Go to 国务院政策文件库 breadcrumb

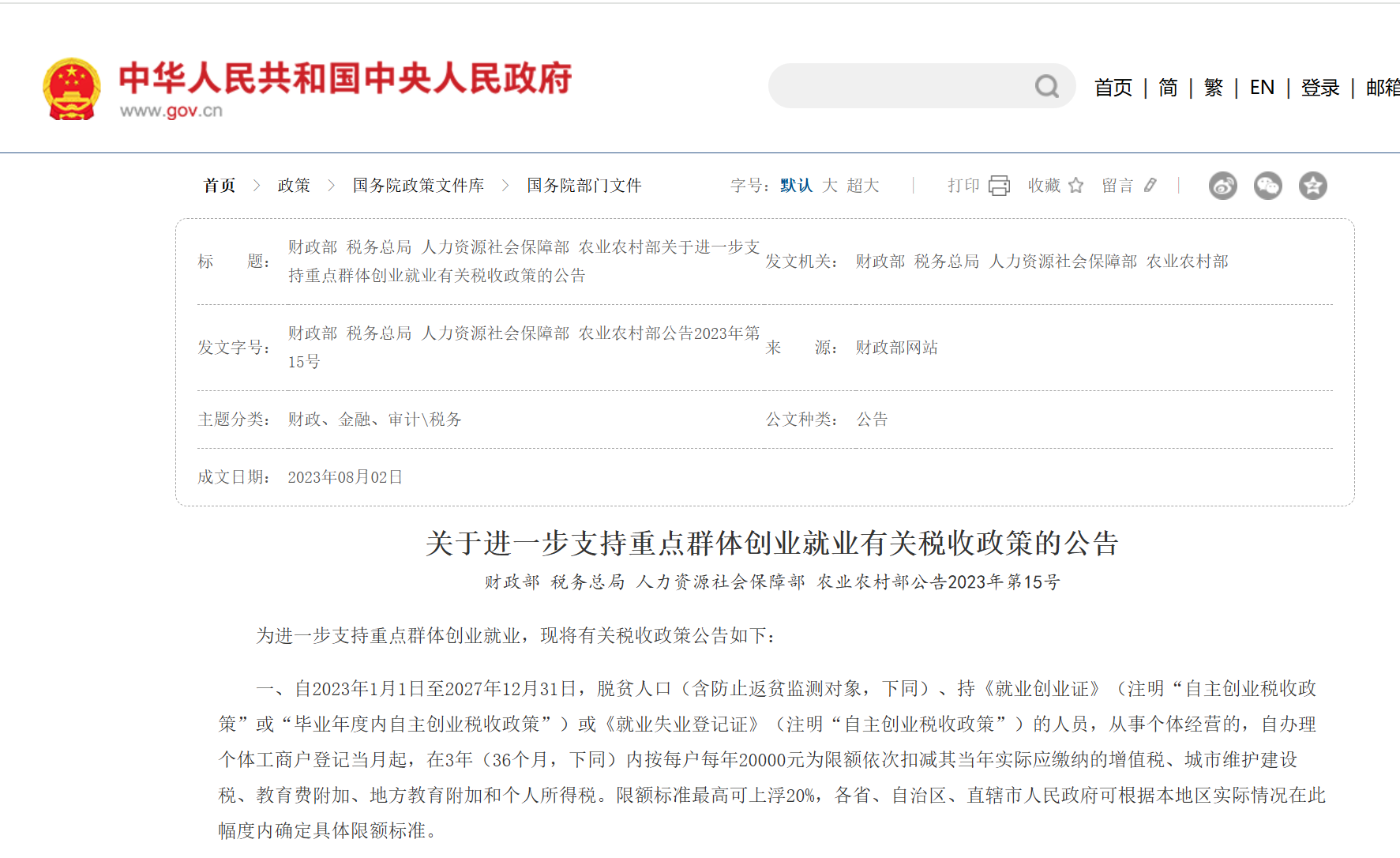click(418, 186)
